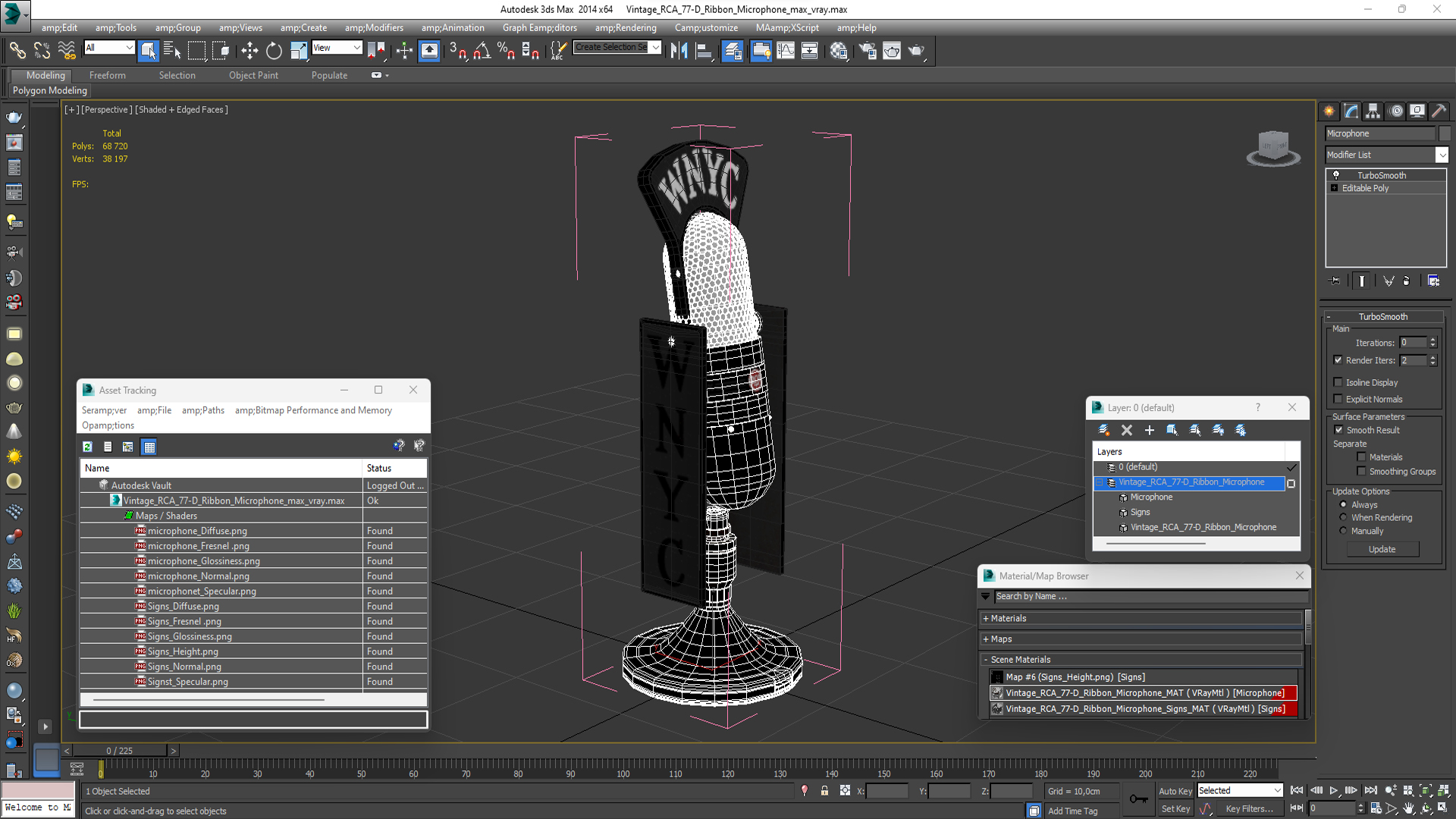Click the object color swatch next to Microphone
The height and width of the screenshot is (819, 1456).
1444,133
